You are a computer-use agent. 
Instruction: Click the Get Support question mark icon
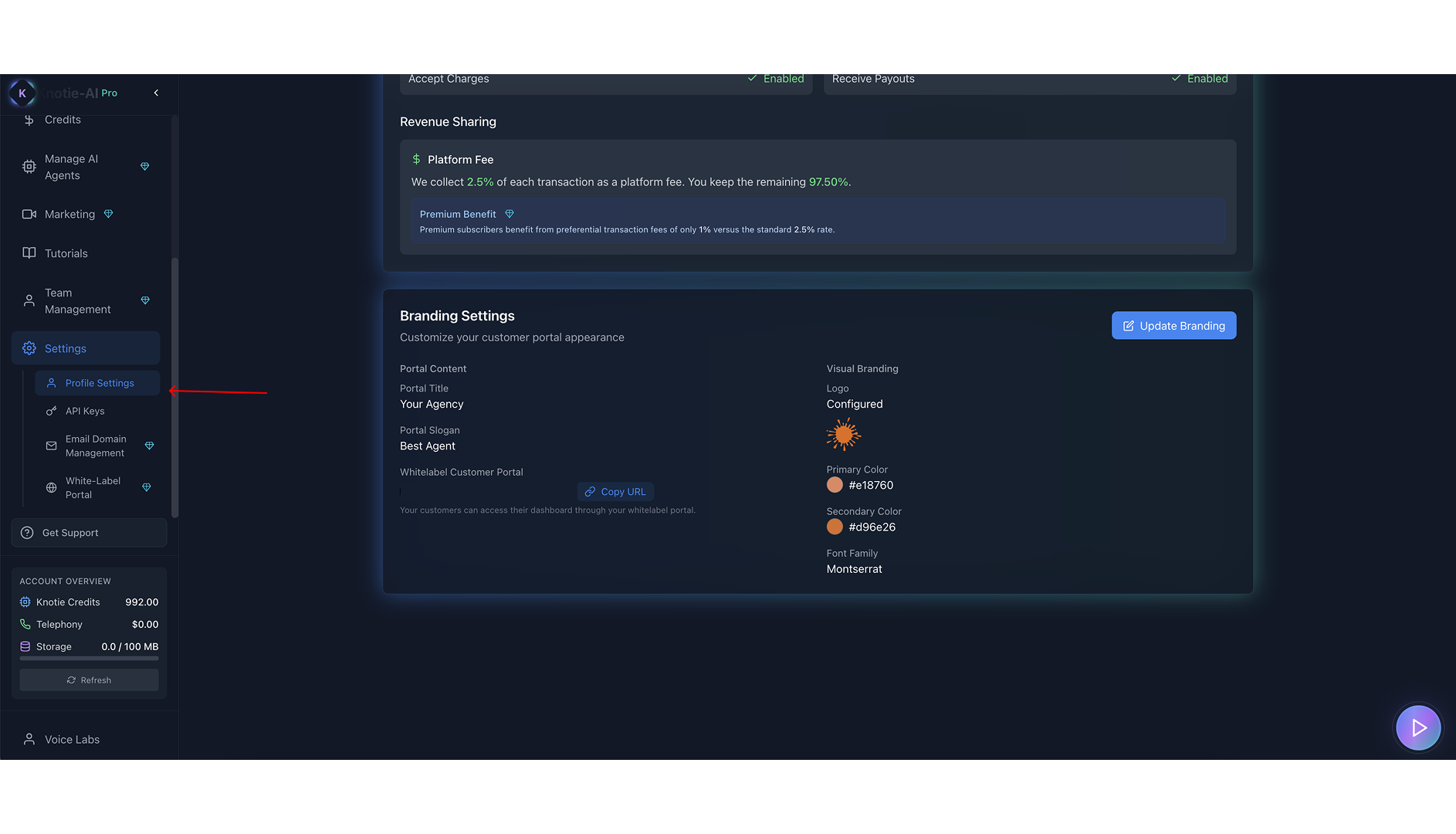click(x=27, y=533)
